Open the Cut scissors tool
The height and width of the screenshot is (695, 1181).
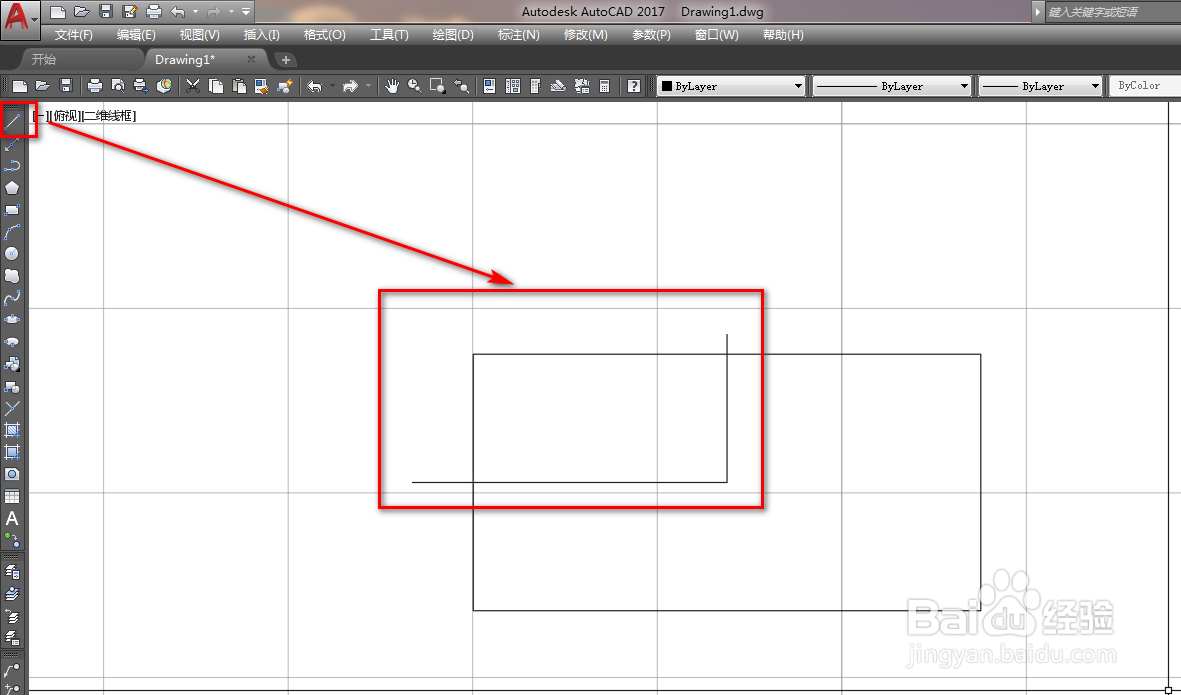tap(193, 86)
